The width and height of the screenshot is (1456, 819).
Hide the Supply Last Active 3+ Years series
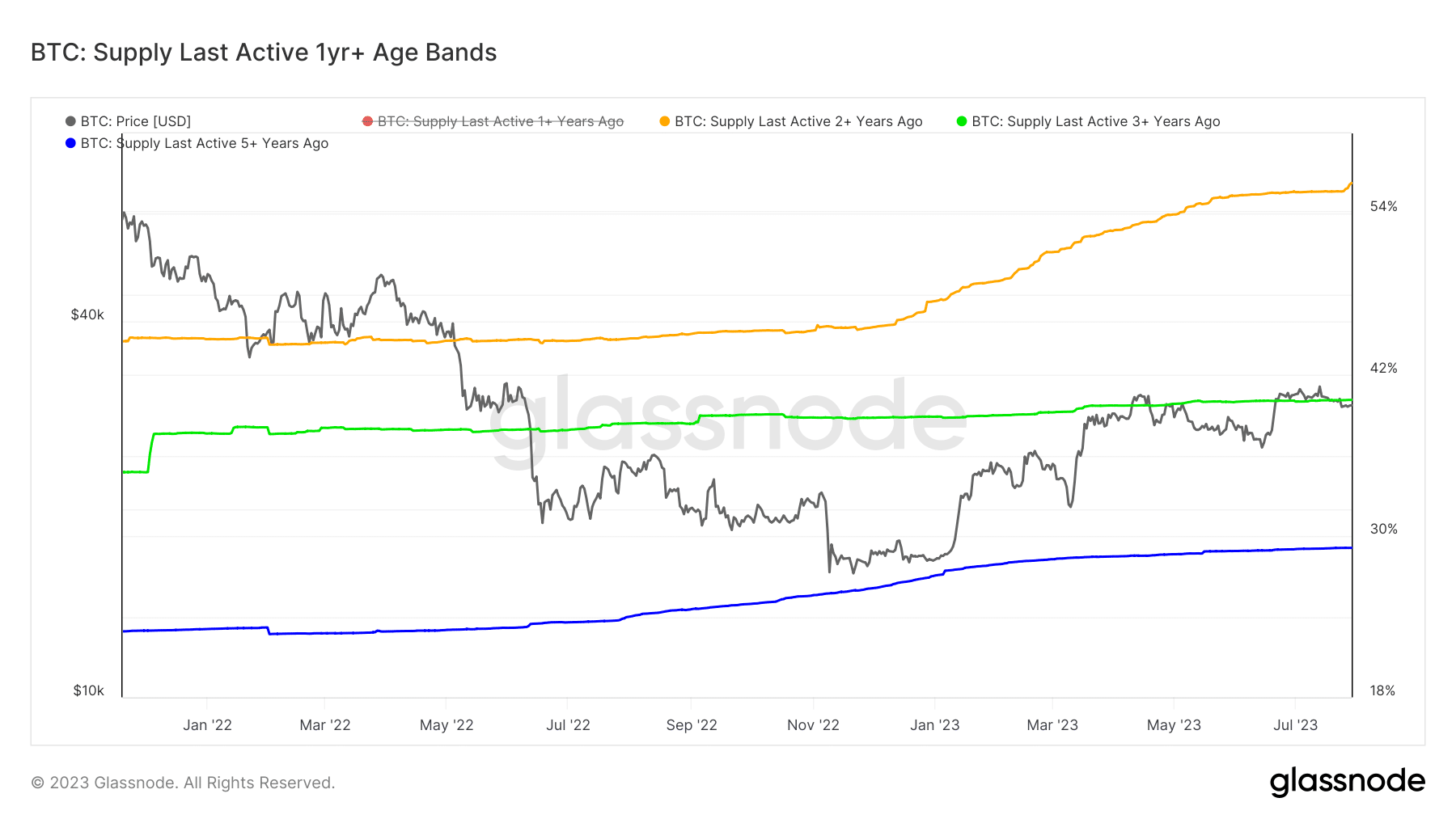tap(1096, 121)
